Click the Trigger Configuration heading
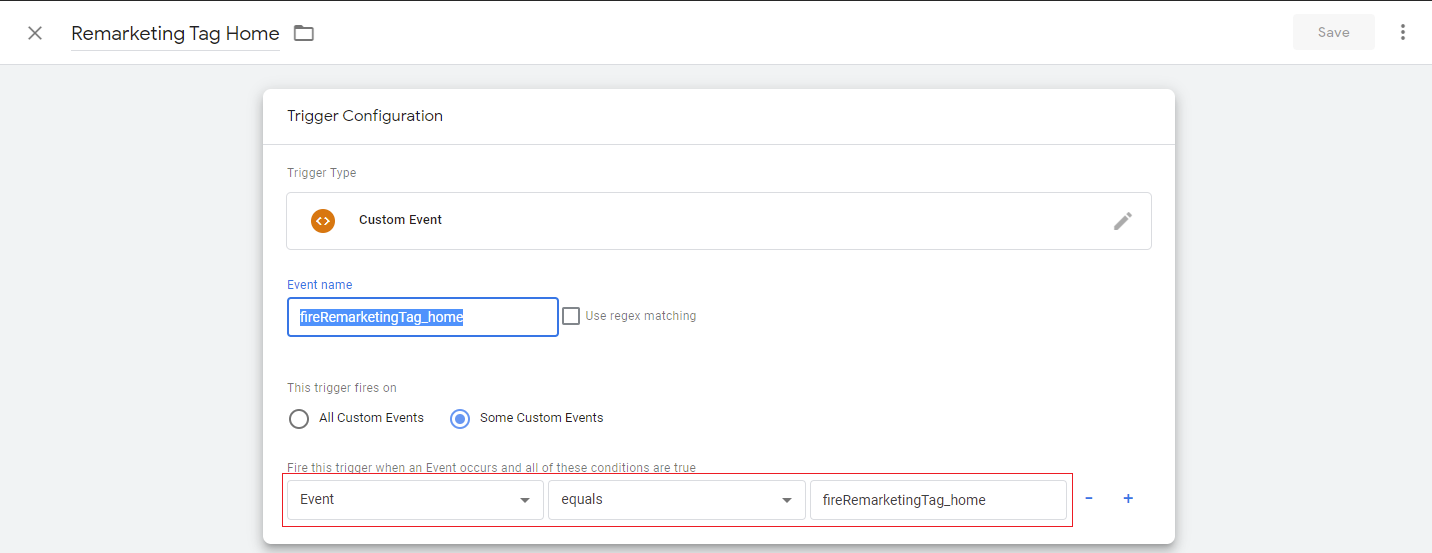The height and width of the screenshot is (553, 1432). [x=365, y=116]
